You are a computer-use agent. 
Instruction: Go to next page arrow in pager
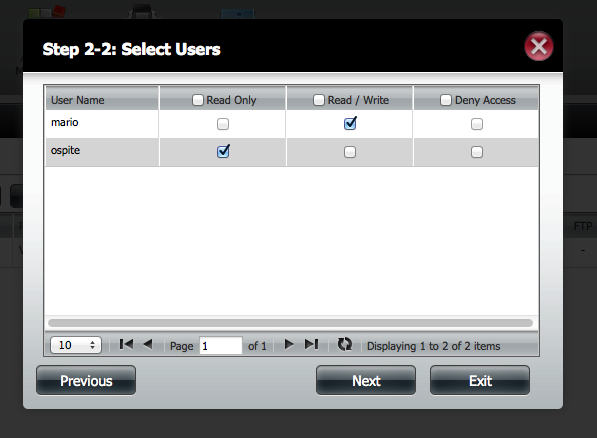tap(289, 344)
